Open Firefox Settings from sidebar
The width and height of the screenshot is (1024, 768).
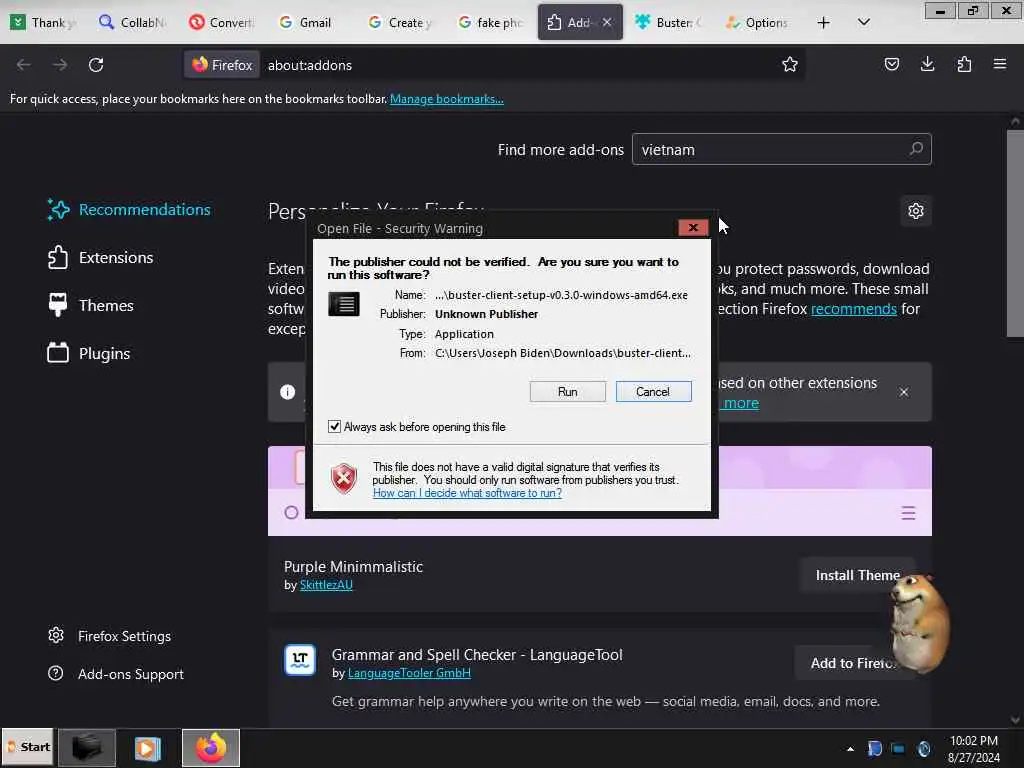pos(110,635)
